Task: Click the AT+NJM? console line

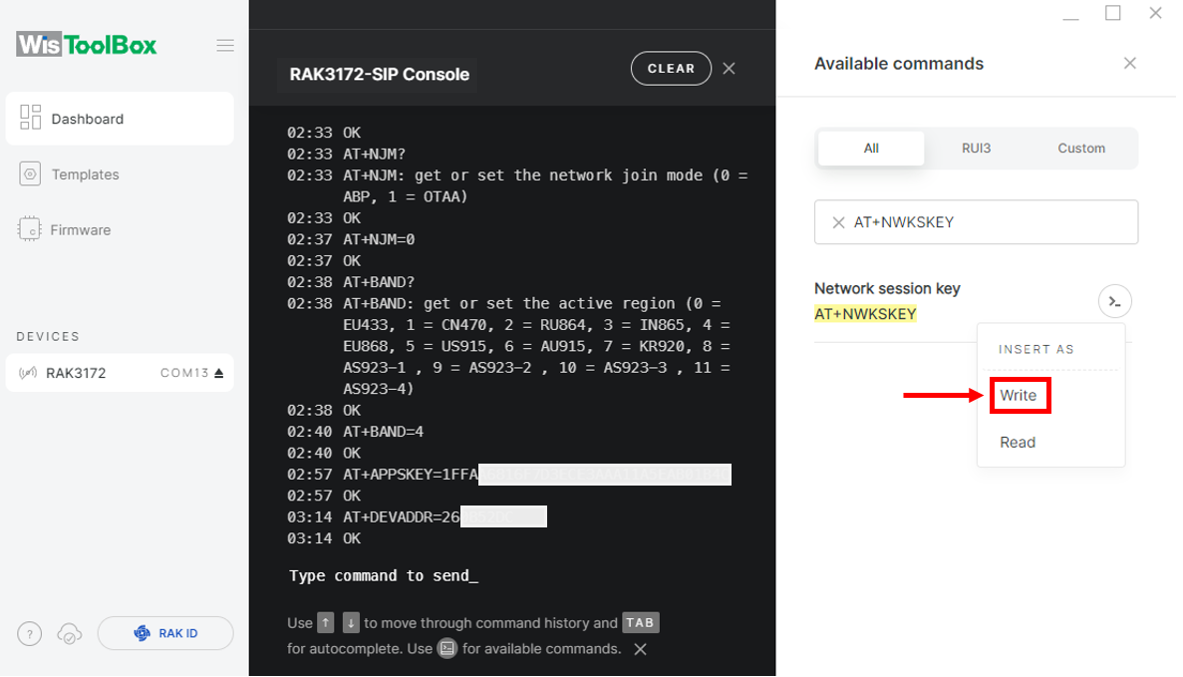Action: (x=374, y=154)
